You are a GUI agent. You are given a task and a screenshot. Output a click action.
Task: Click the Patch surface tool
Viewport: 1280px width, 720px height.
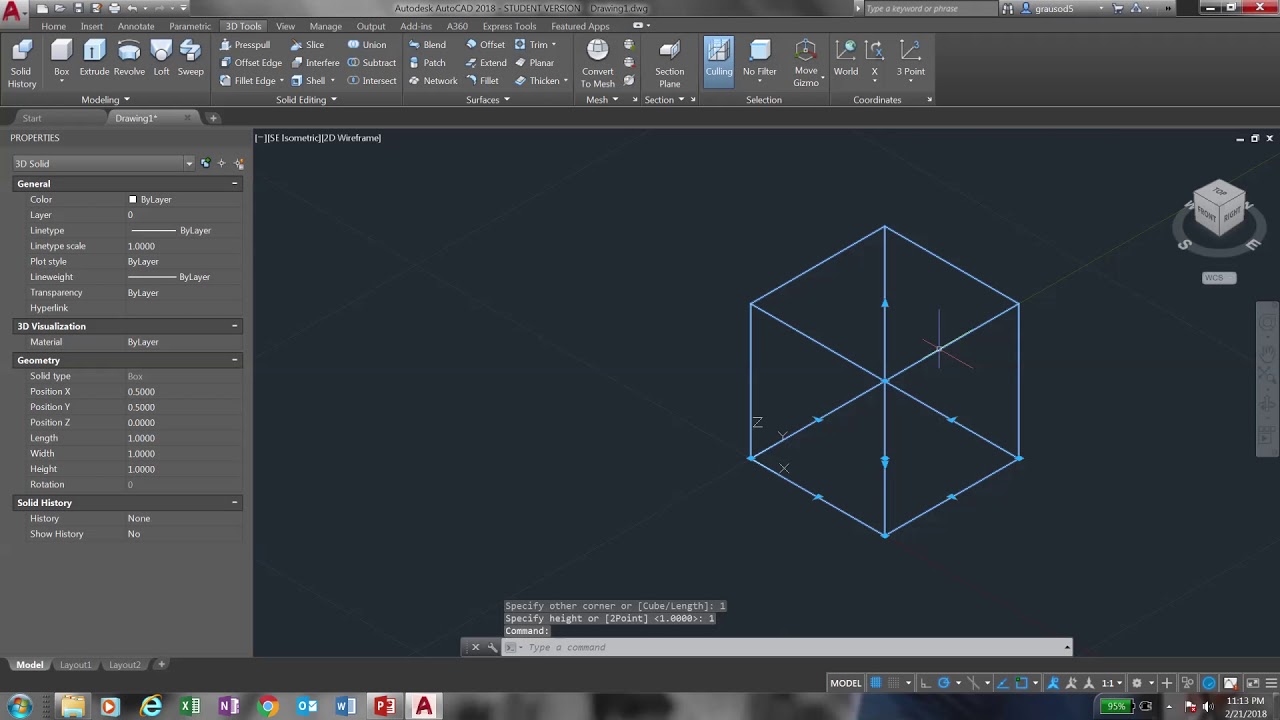(x=427, y=63)
